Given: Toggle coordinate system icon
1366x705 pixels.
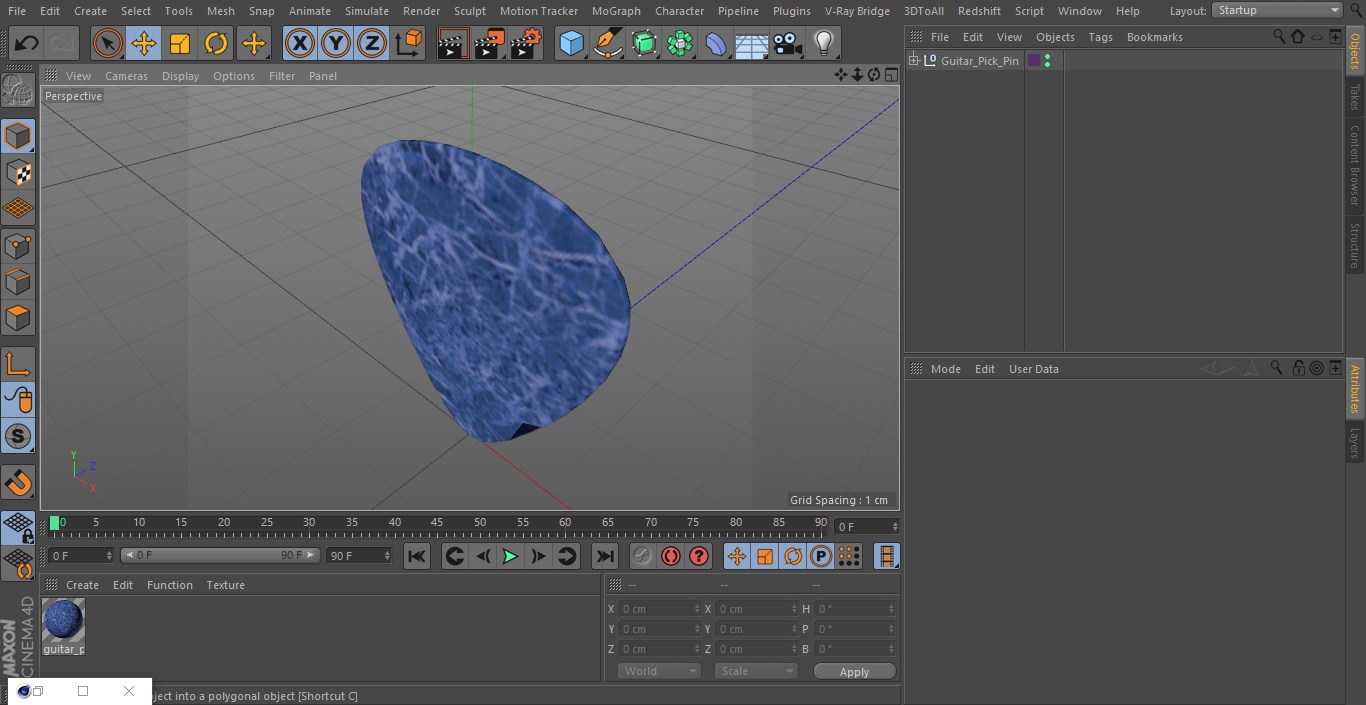Looking at the screenshot, I should point(409,44).
